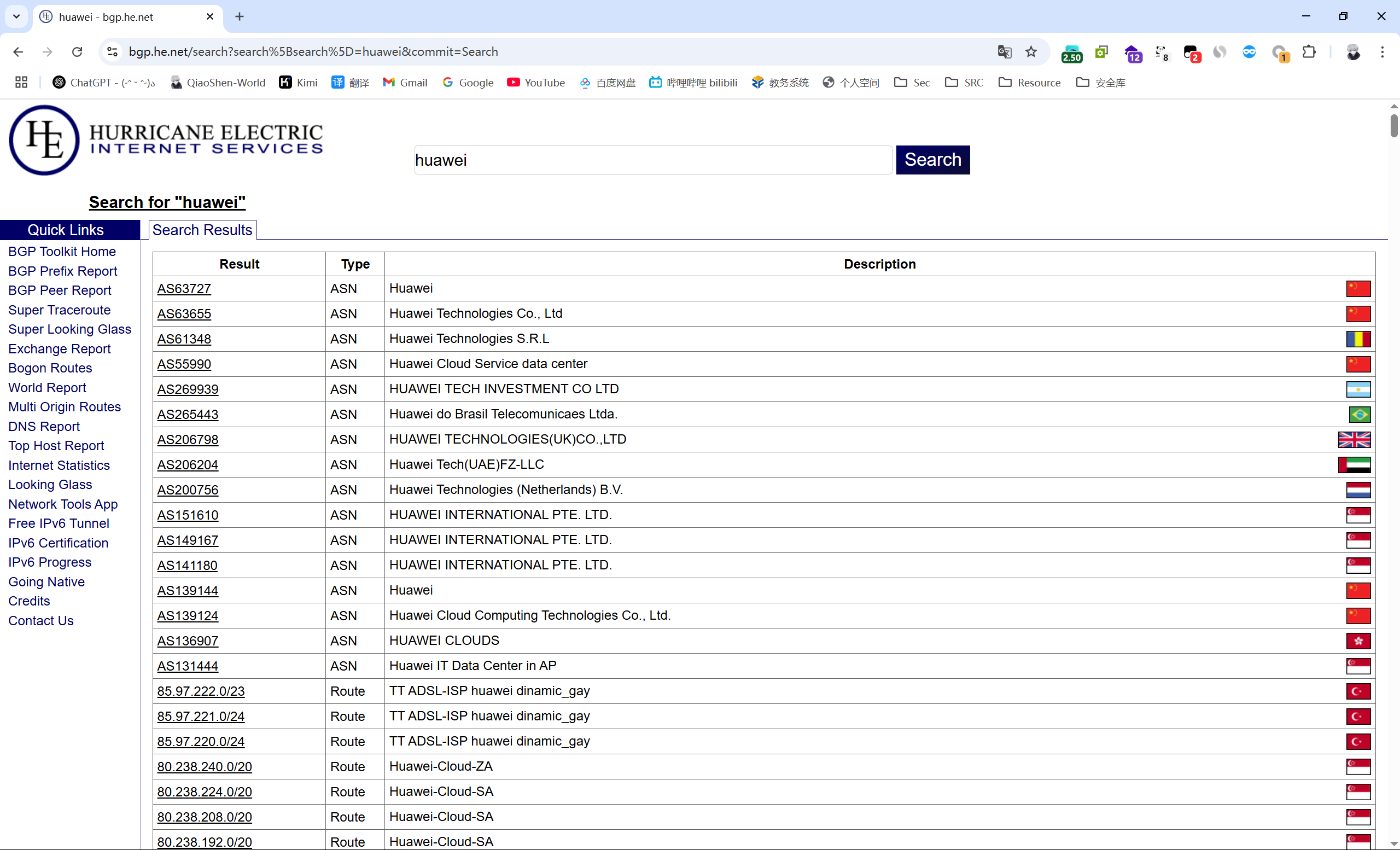Viewport: 1400px width, 850px height.
Task: Select the Search Results tab
Action: (x=202, y=230)
